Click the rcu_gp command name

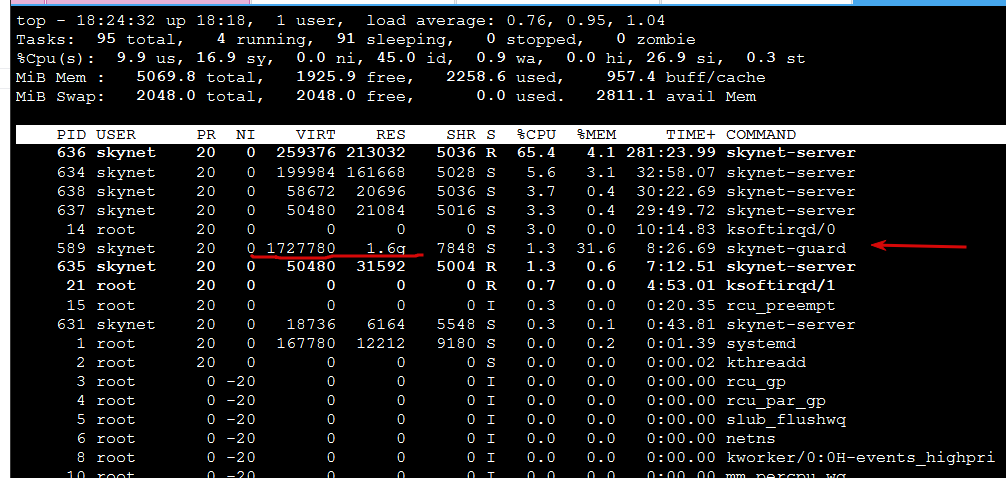(x=756, y=382)
